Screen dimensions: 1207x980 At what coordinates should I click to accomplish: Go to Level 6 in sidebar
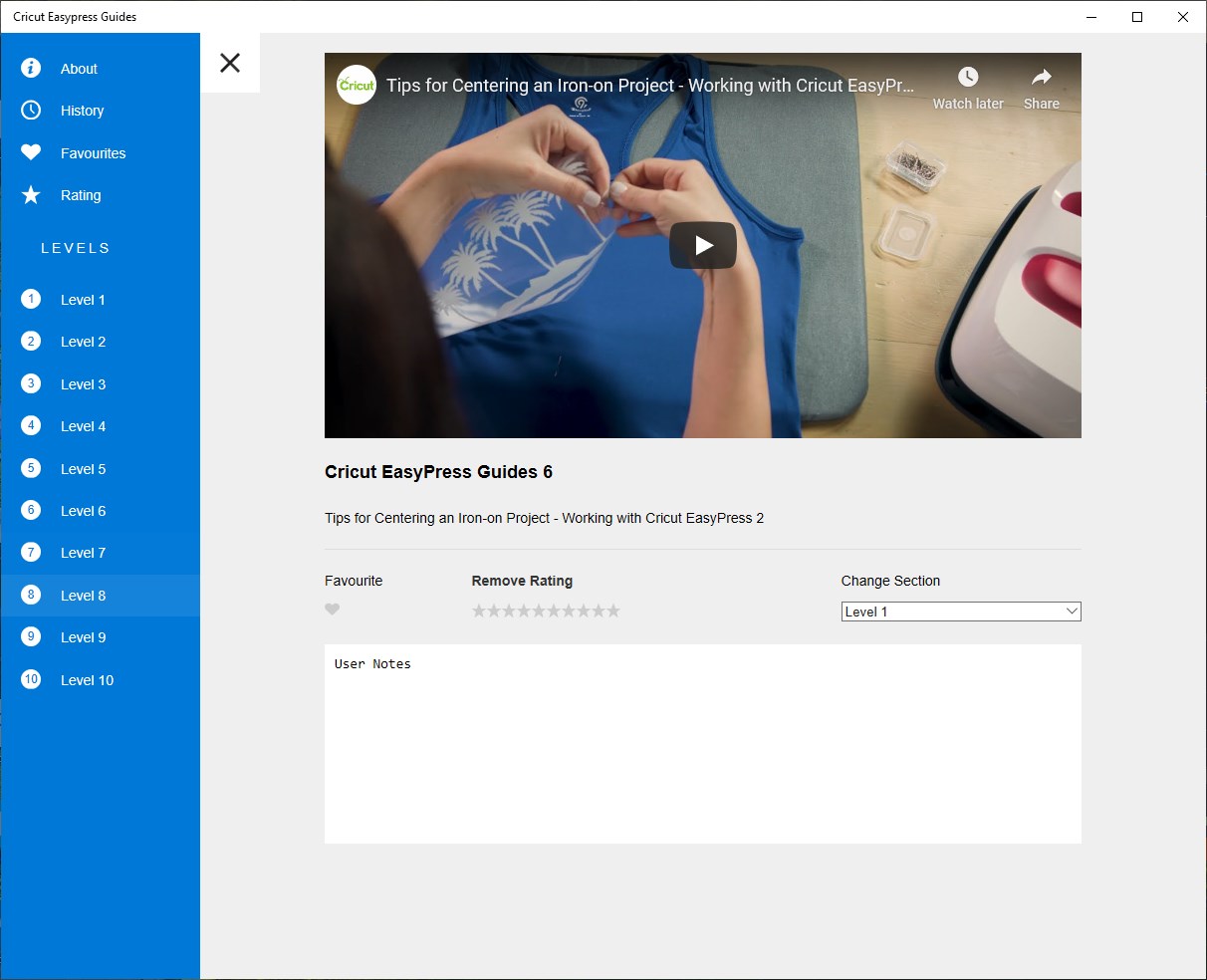[x=100, y=510]
